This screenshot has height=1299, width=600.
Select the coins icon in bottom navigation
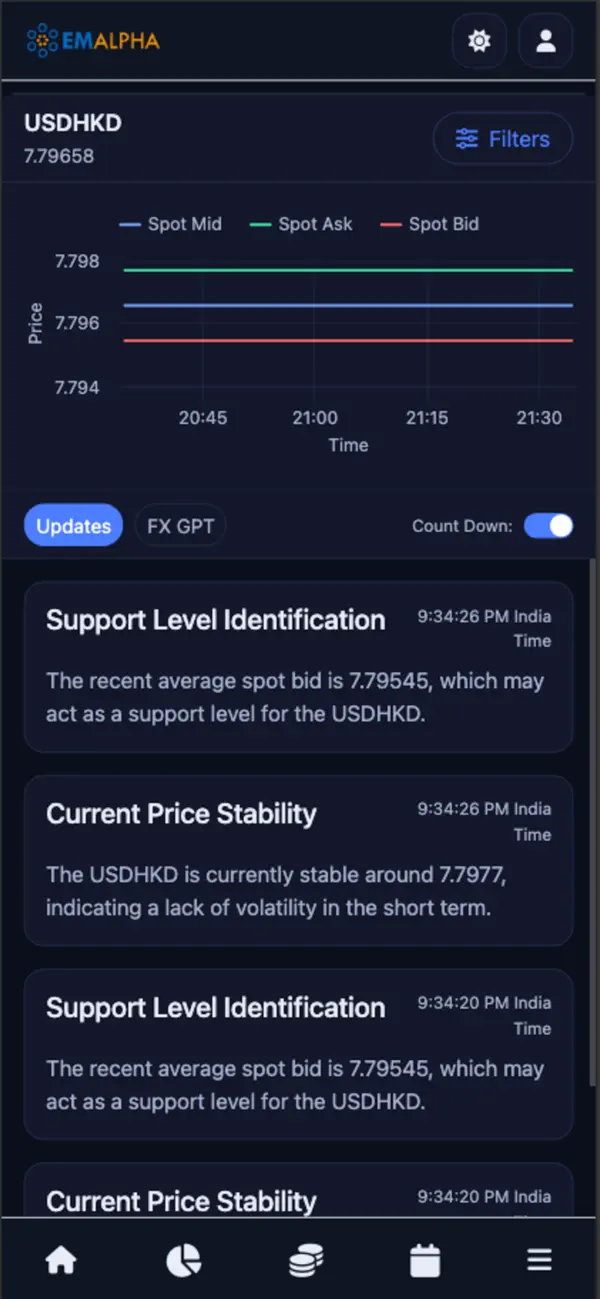(x=305, y=1259)
